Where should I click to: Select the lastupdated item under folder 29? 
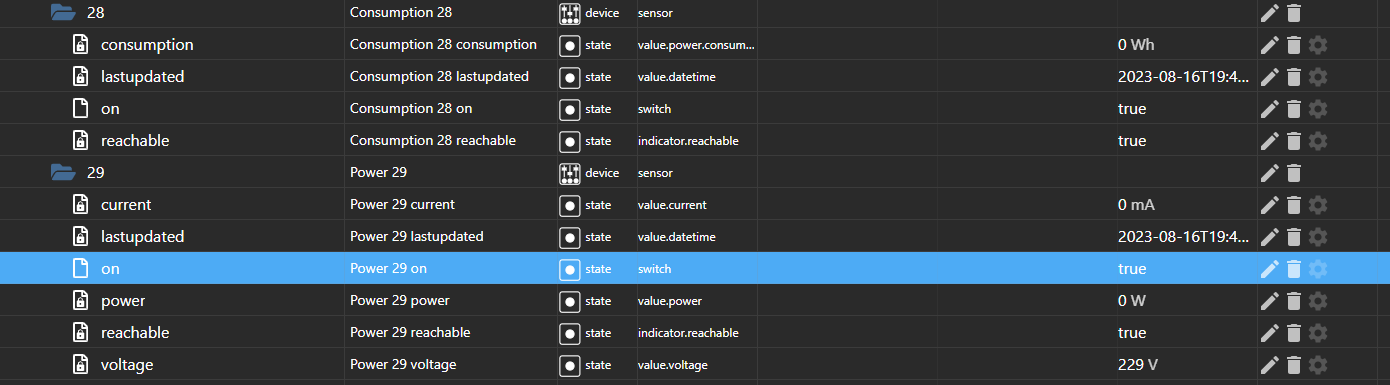point(142,237)
